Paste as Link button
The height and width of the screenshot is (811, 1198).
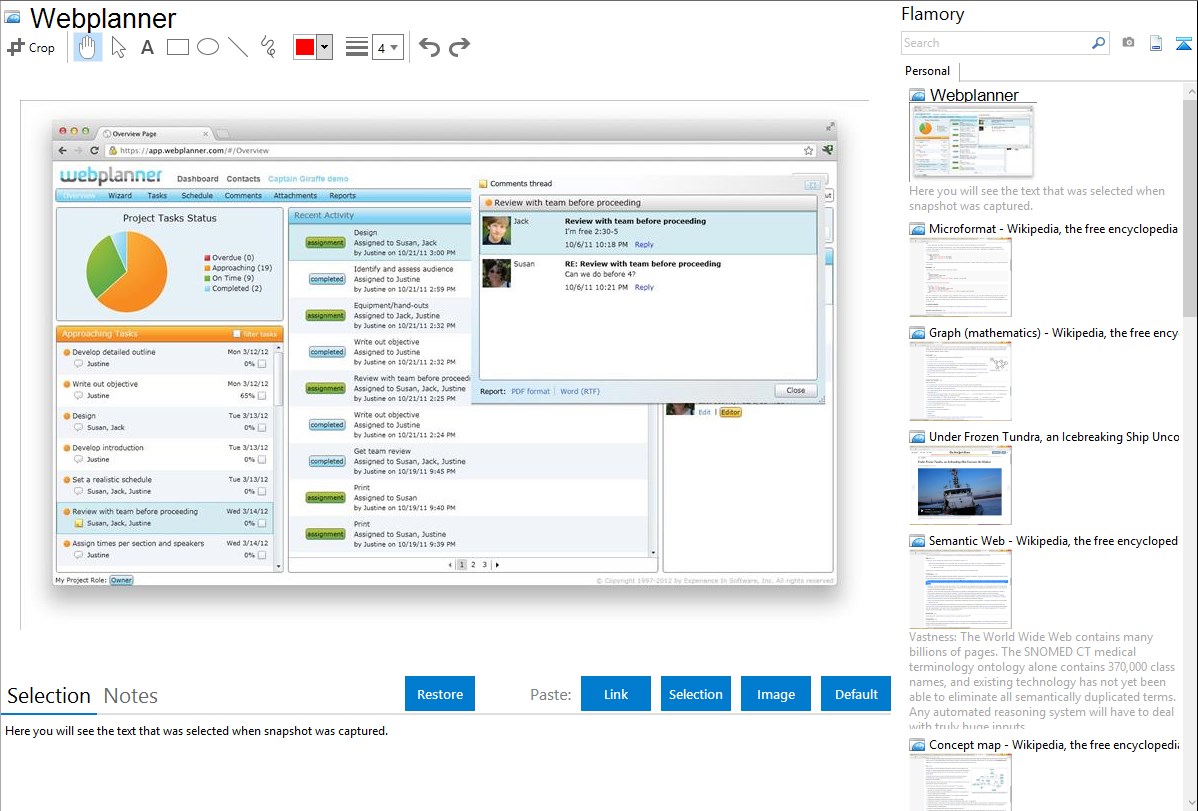pos(616,694)
